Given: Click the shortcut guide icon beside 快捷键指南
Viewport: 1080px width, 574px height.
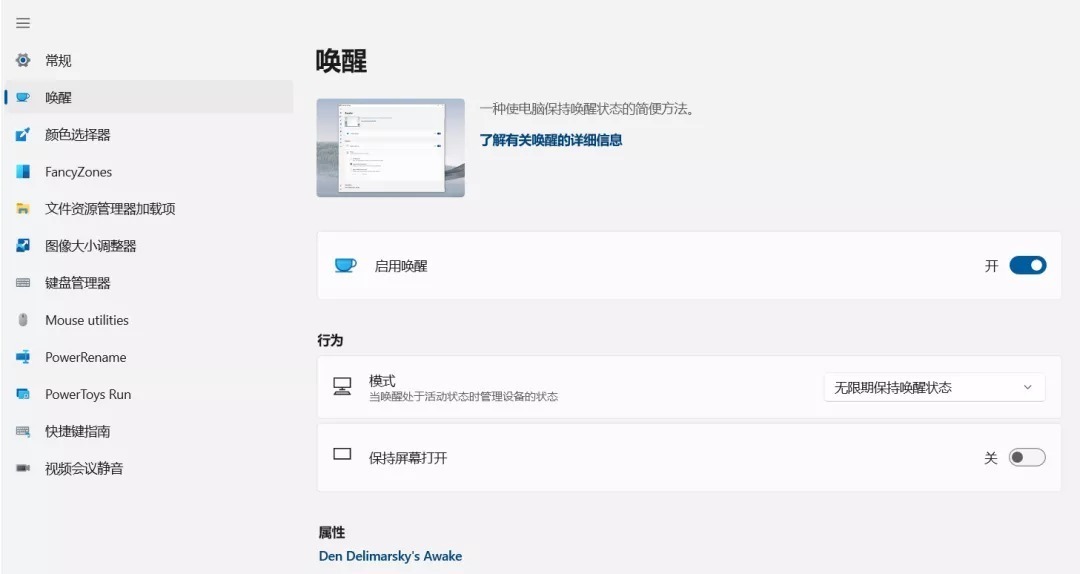Looking at the screenshot, I should [23, 432].
